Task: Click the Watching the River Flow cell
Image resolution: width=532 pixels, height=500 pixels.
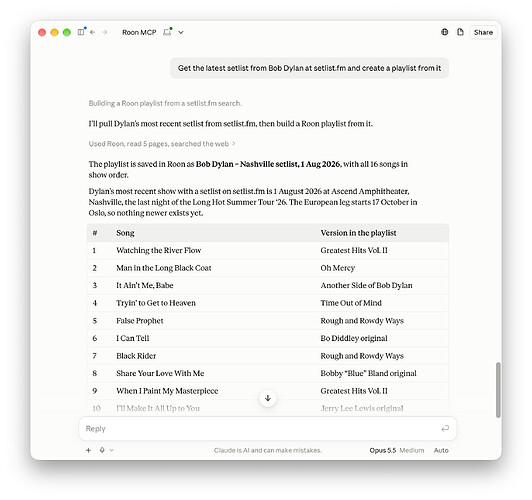Action: [x=158, y=250]
